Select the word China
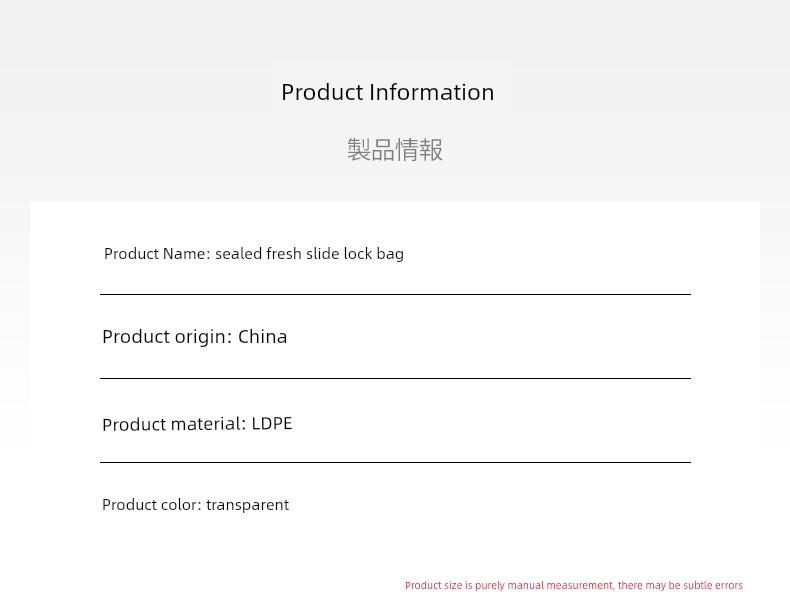Screen dimensions: 790x604 262,336
